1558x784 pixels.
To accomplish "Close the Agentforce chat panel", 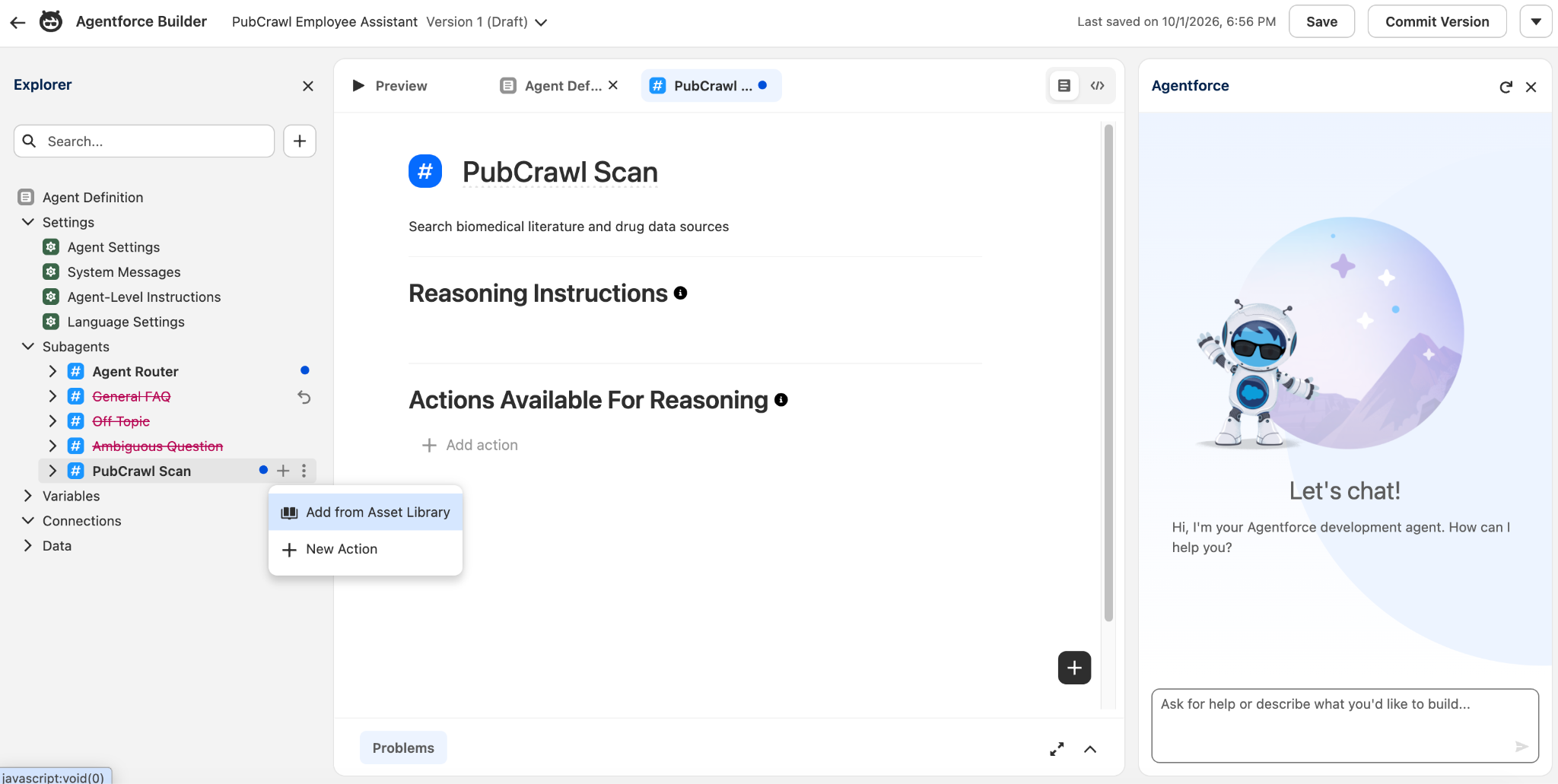I will click(x=1531, y=87).
